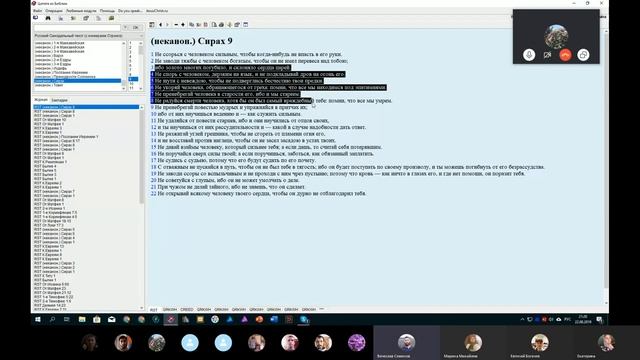This screenshot has height=360, width=640.
Task: Click the chapter list scrollbar
Action: (141, 65)
